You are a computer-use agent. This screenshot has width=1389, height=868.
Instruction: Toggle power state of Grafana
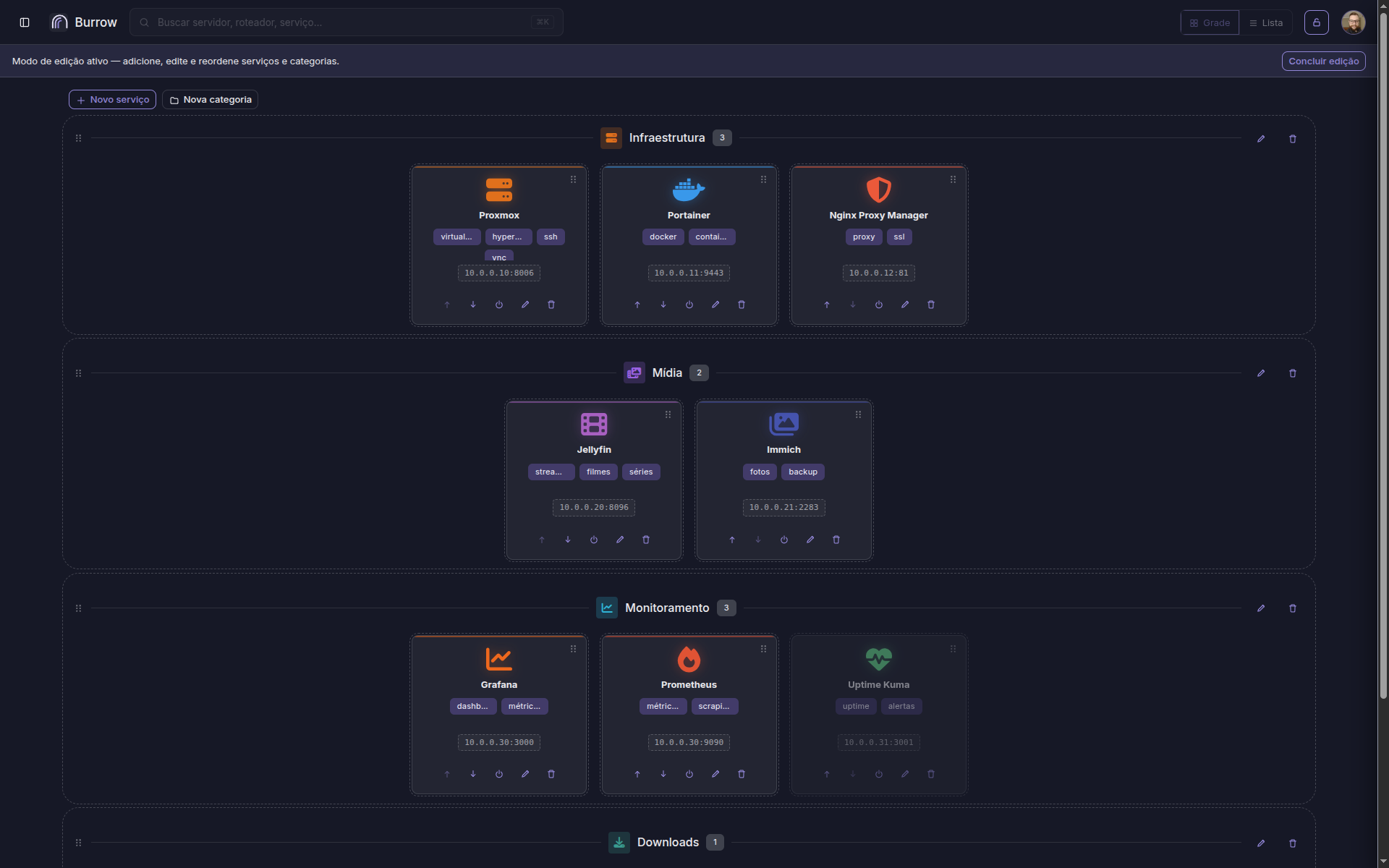[x=499, y=774]
